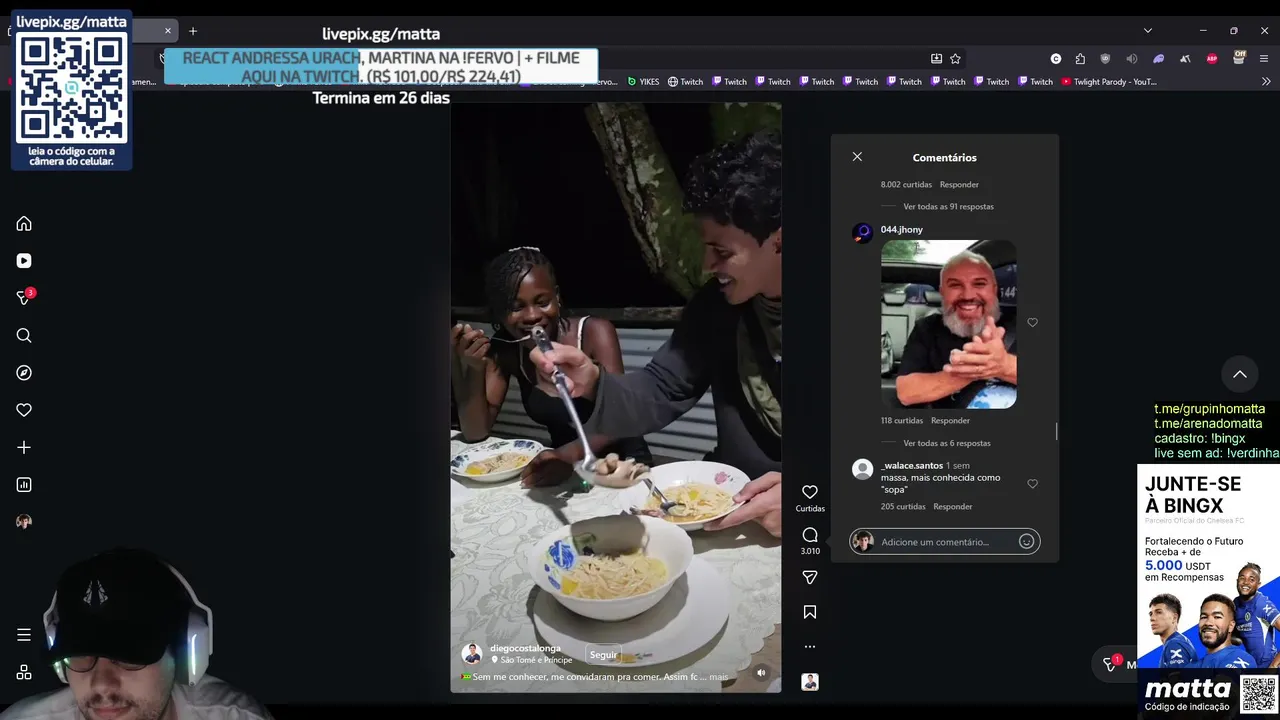
Task: Open the list-all-tabs chevron
Action: click(x=1148, y=31)
